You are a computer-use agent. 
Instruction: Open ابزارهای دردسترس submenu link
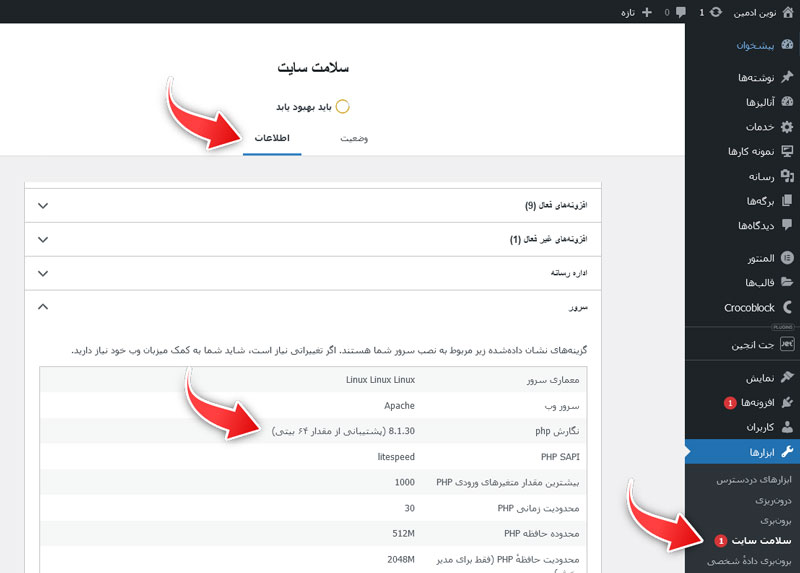pos(754,480)
